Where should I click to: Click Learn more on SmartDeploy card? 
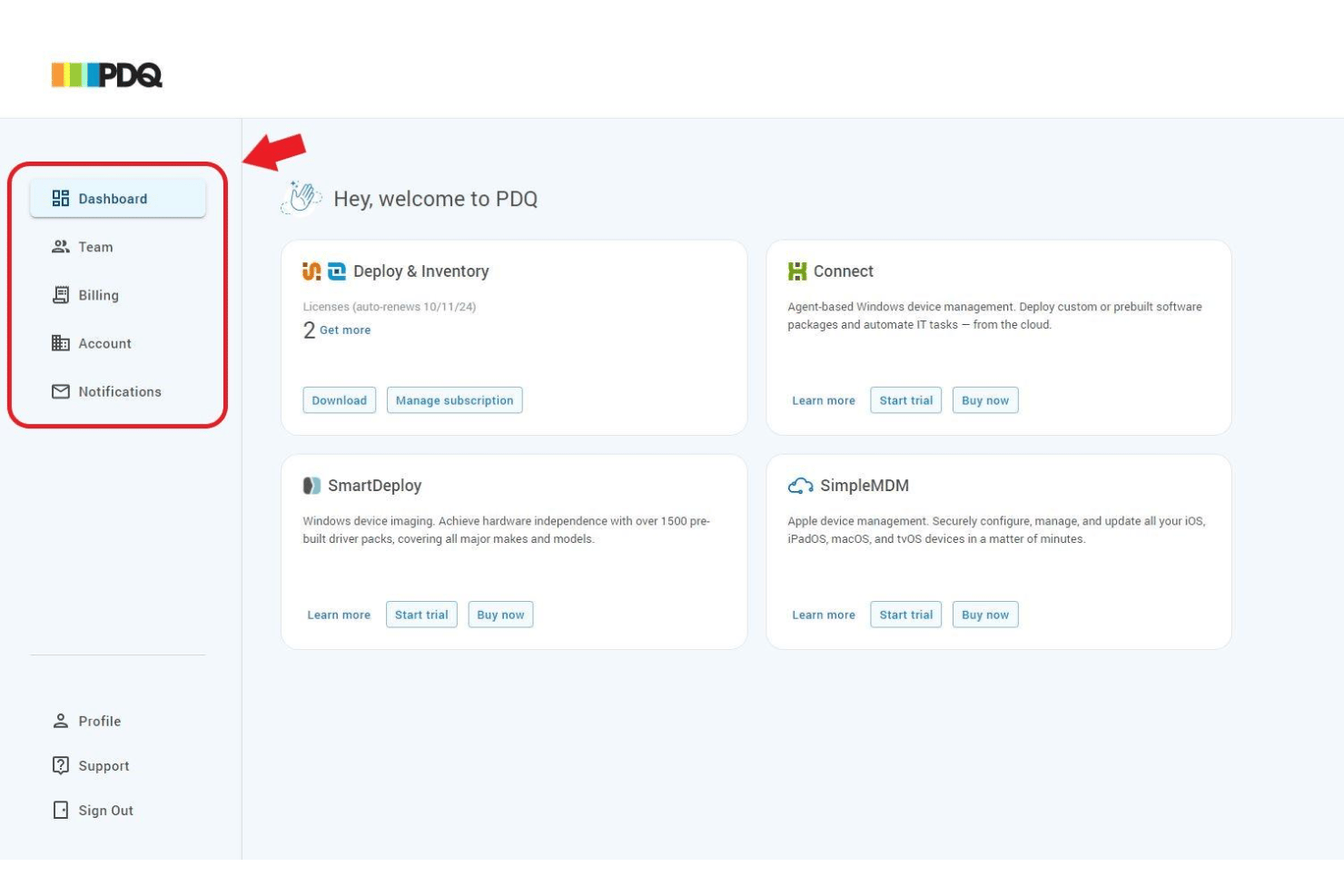[339, 615]
